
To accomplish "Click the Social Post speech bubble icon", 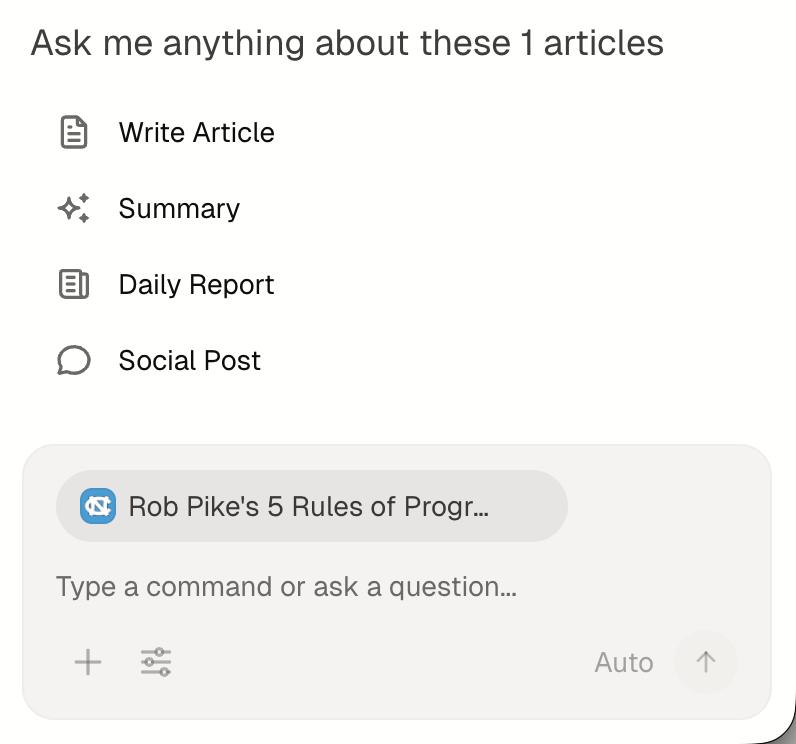I will (x=74, y=360).
